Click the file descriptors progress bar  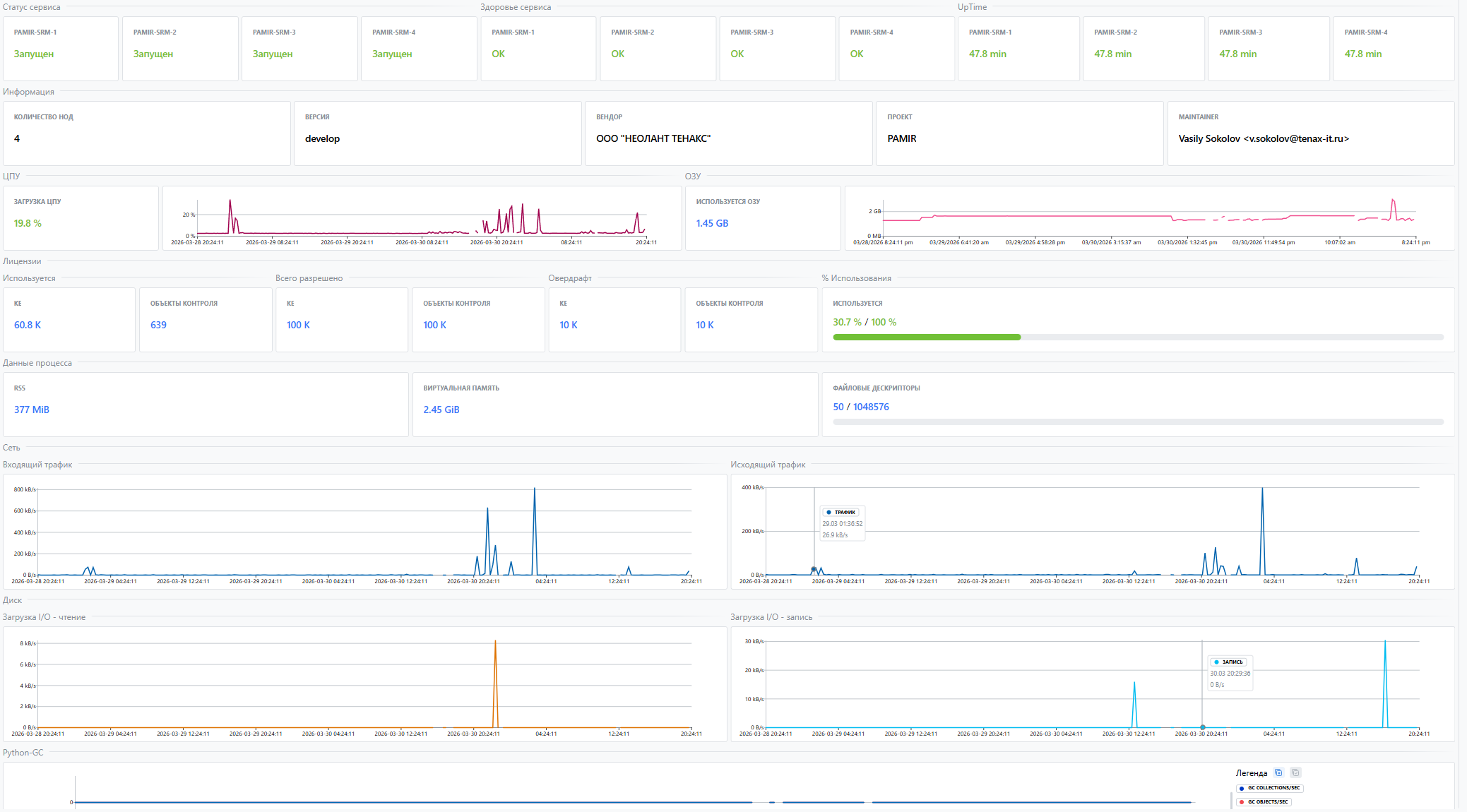click(x=1138, y=422)
